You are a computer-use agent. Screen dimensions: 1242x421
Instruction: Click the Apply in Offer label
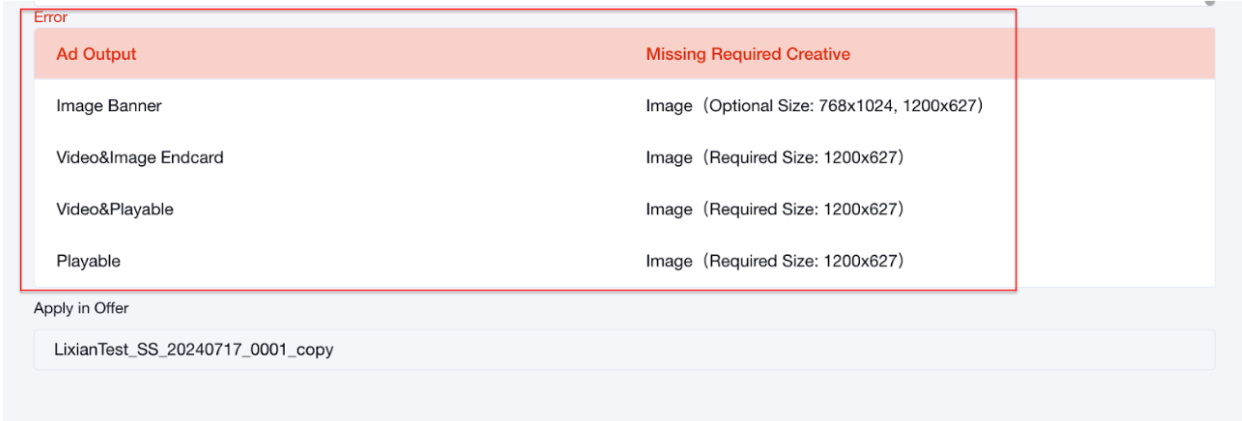[x=81, y=308]
